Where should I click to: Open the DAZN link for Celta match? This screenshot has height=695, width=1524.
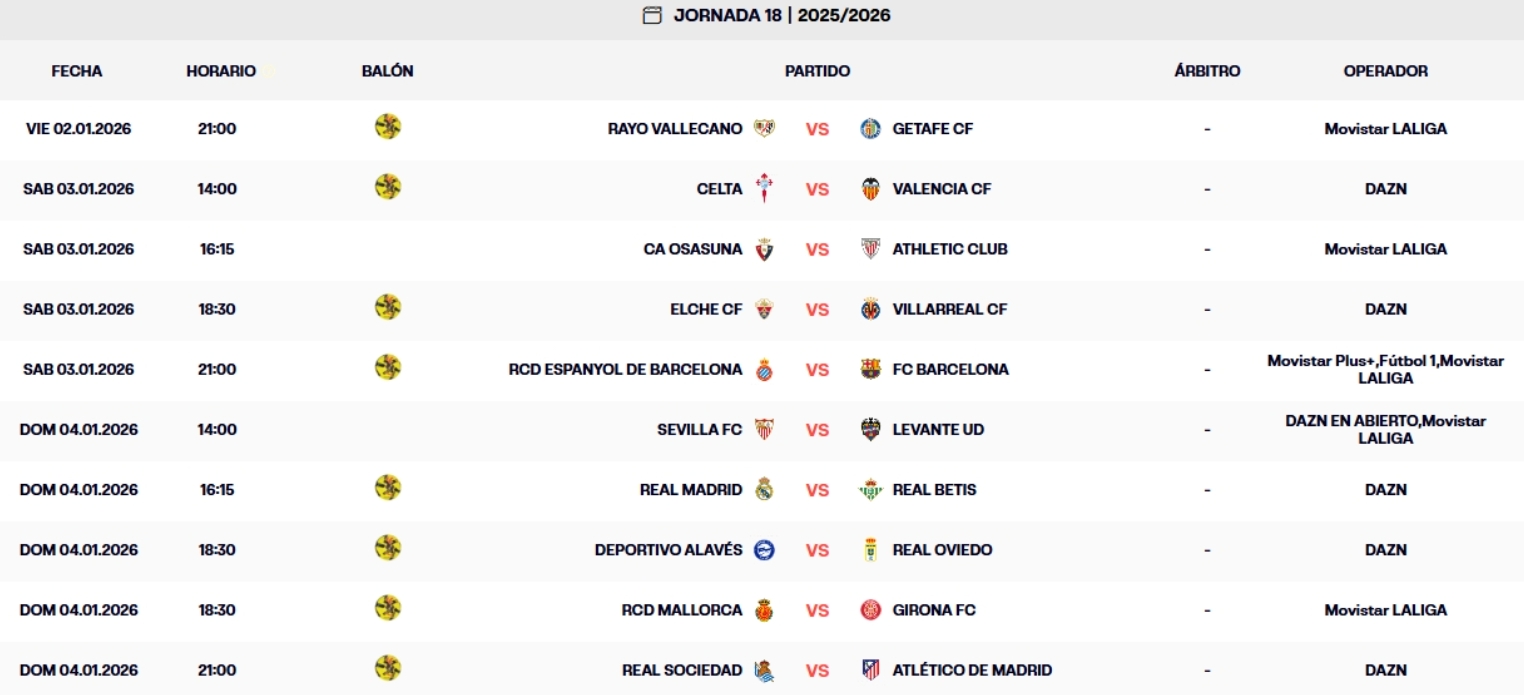1388,188
